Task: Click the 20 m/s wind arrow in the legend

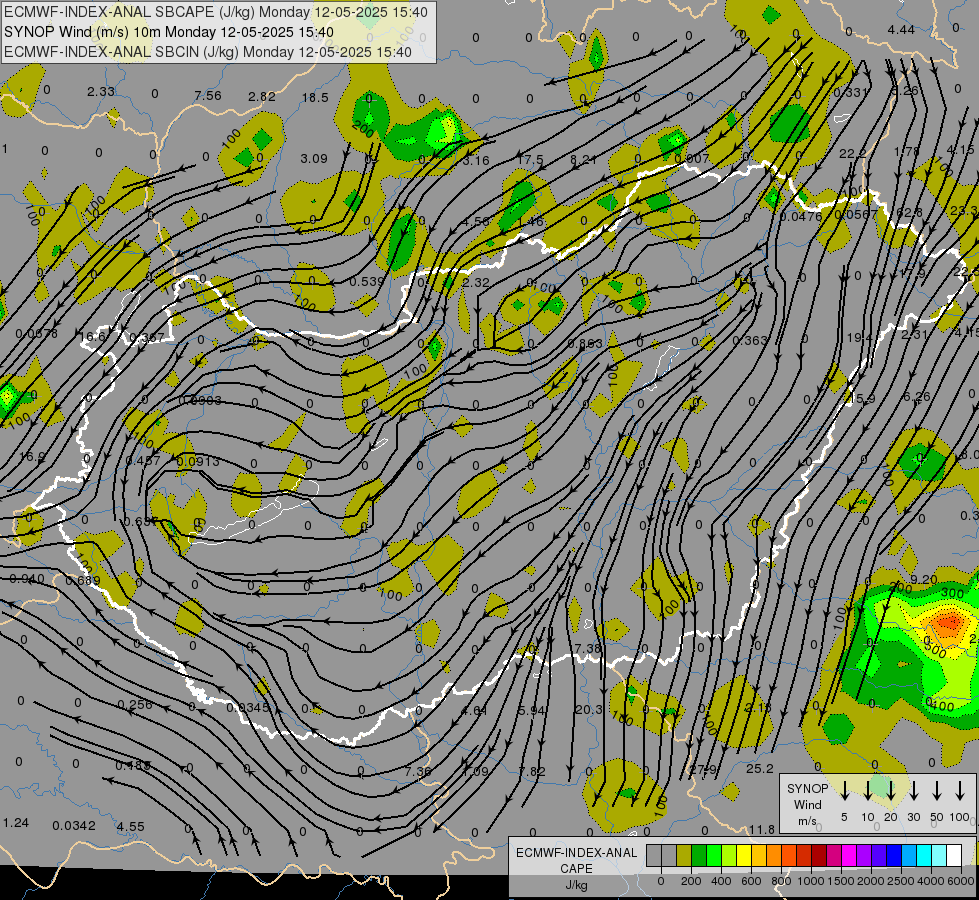Action: pos(891,791)
